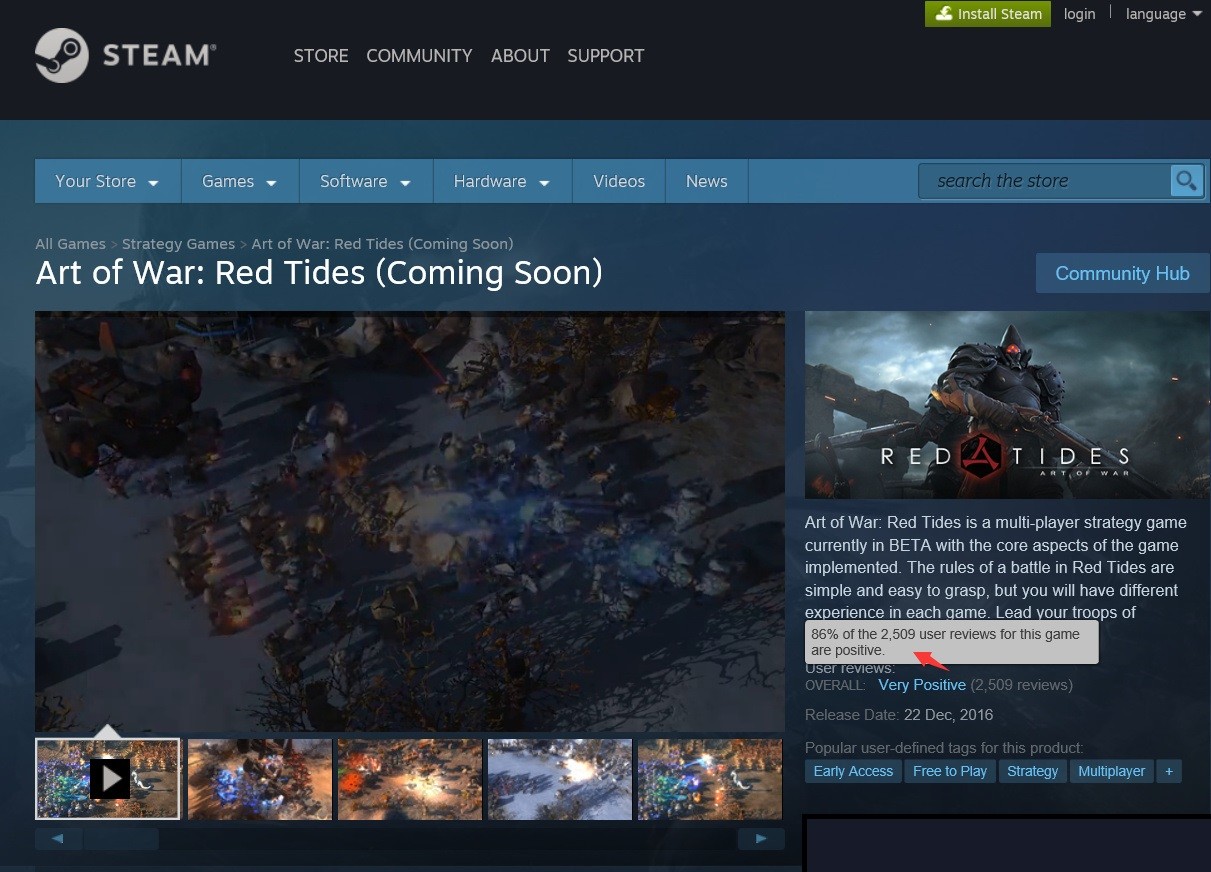The height and width of the screenshot is (872, 1211).
Task: Select the Free to Play tag
Action: pos(950,771)
